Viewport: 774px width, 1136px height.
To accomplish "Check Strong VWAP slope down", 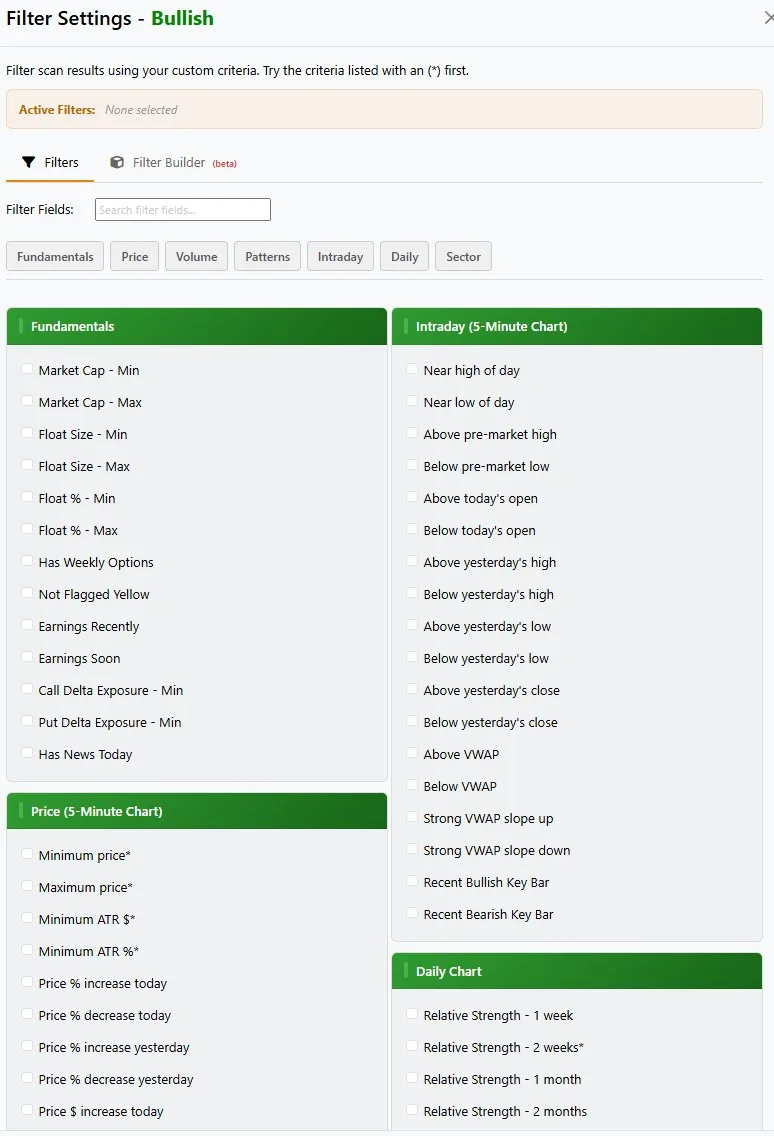I will click(412, 849).
